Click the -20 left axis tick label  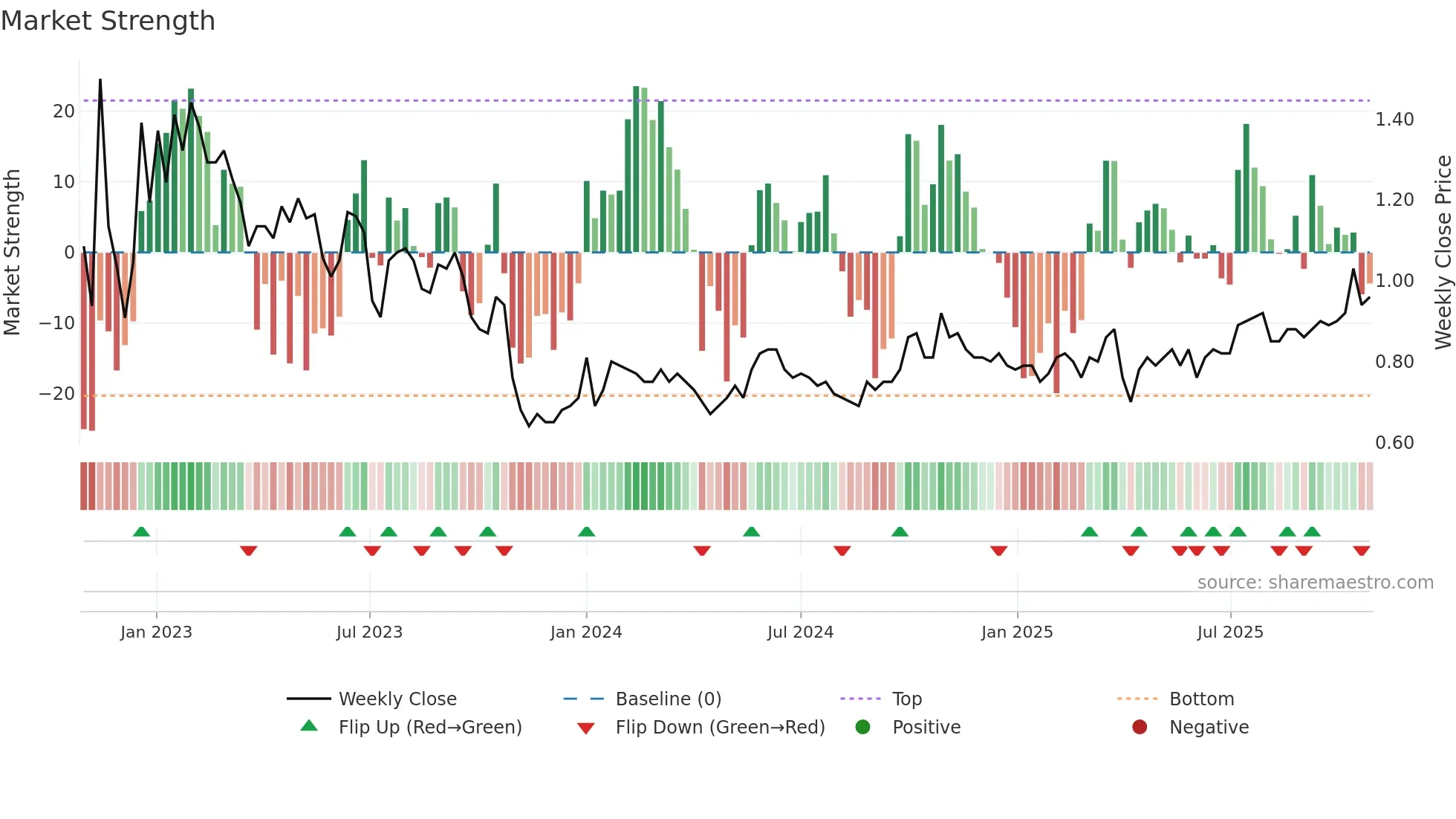pyautogui.click(x=57, y=394)
